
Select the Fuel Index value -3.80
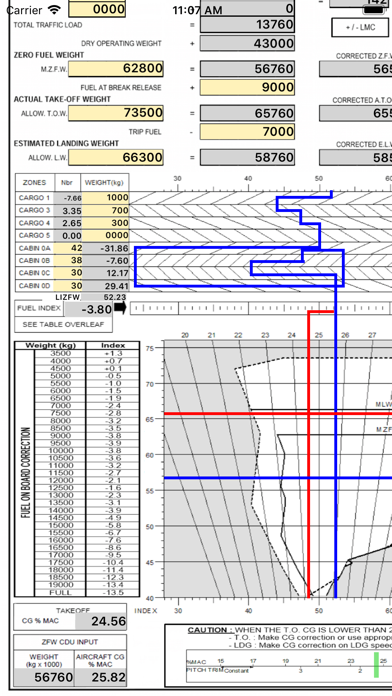[89, 309]
